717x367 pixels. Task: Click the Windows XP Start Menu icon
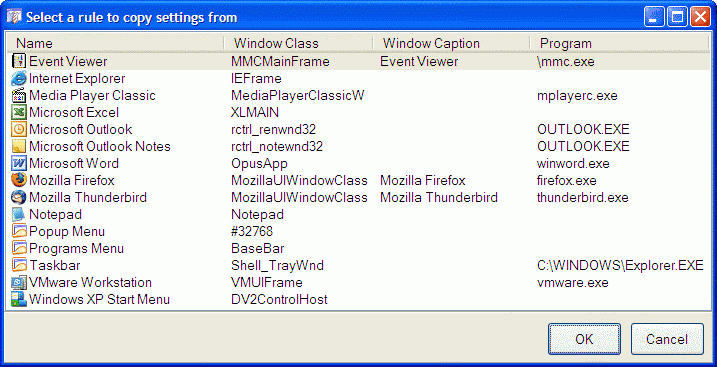point(19,299)
